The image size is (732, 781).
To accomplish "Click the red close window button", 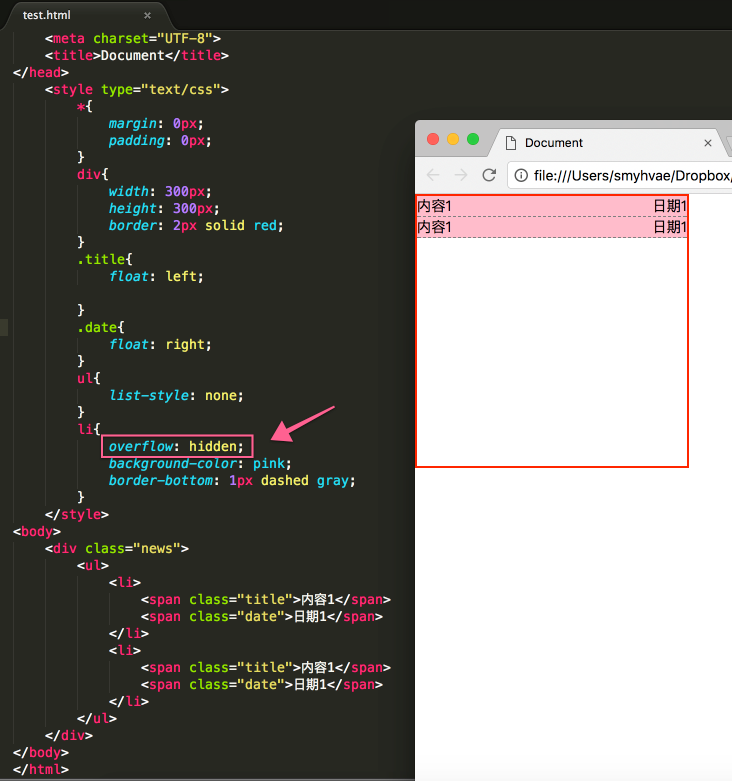I will pyautogui.click(x=433, y=139).
